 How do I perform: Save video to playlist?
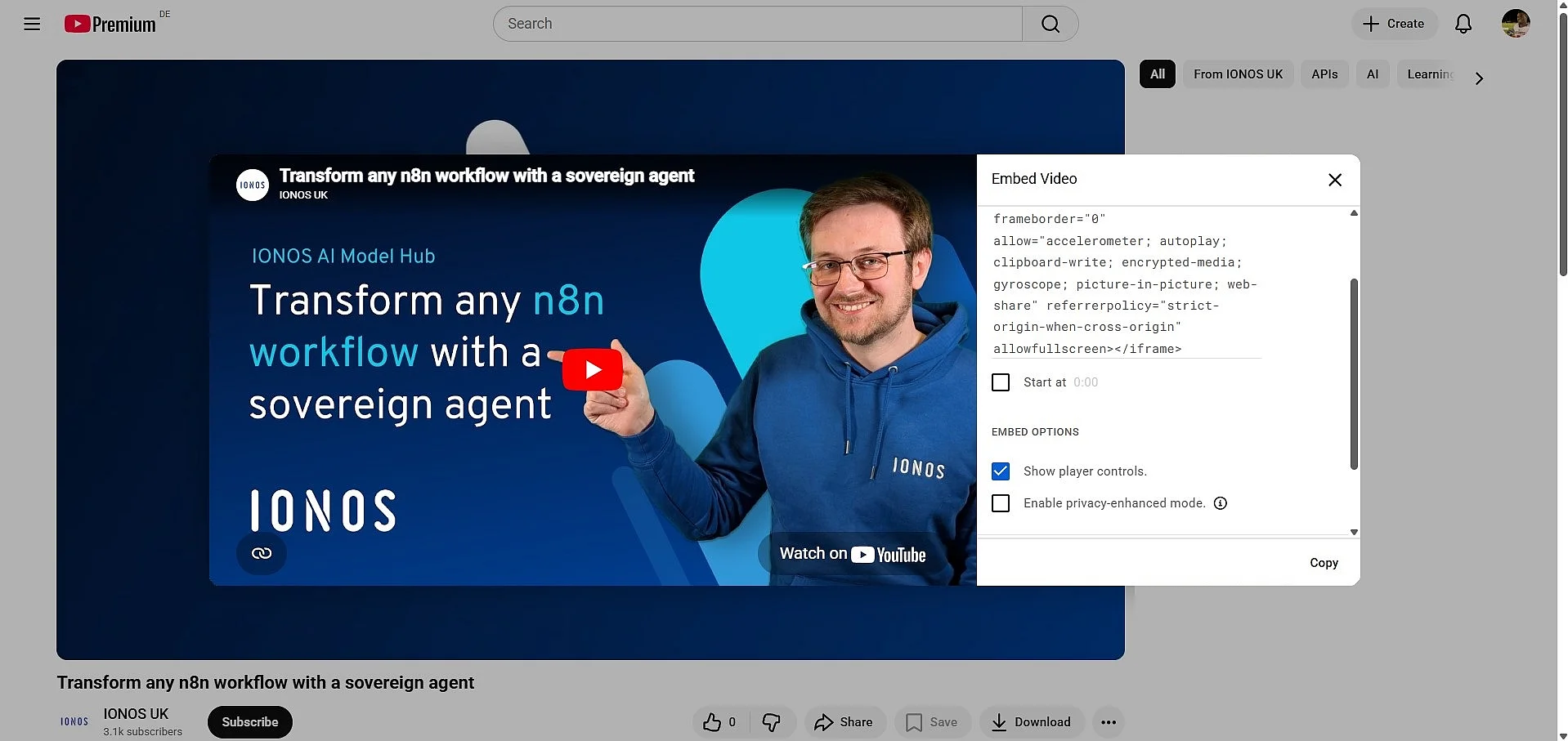click(x=932, y=722)
